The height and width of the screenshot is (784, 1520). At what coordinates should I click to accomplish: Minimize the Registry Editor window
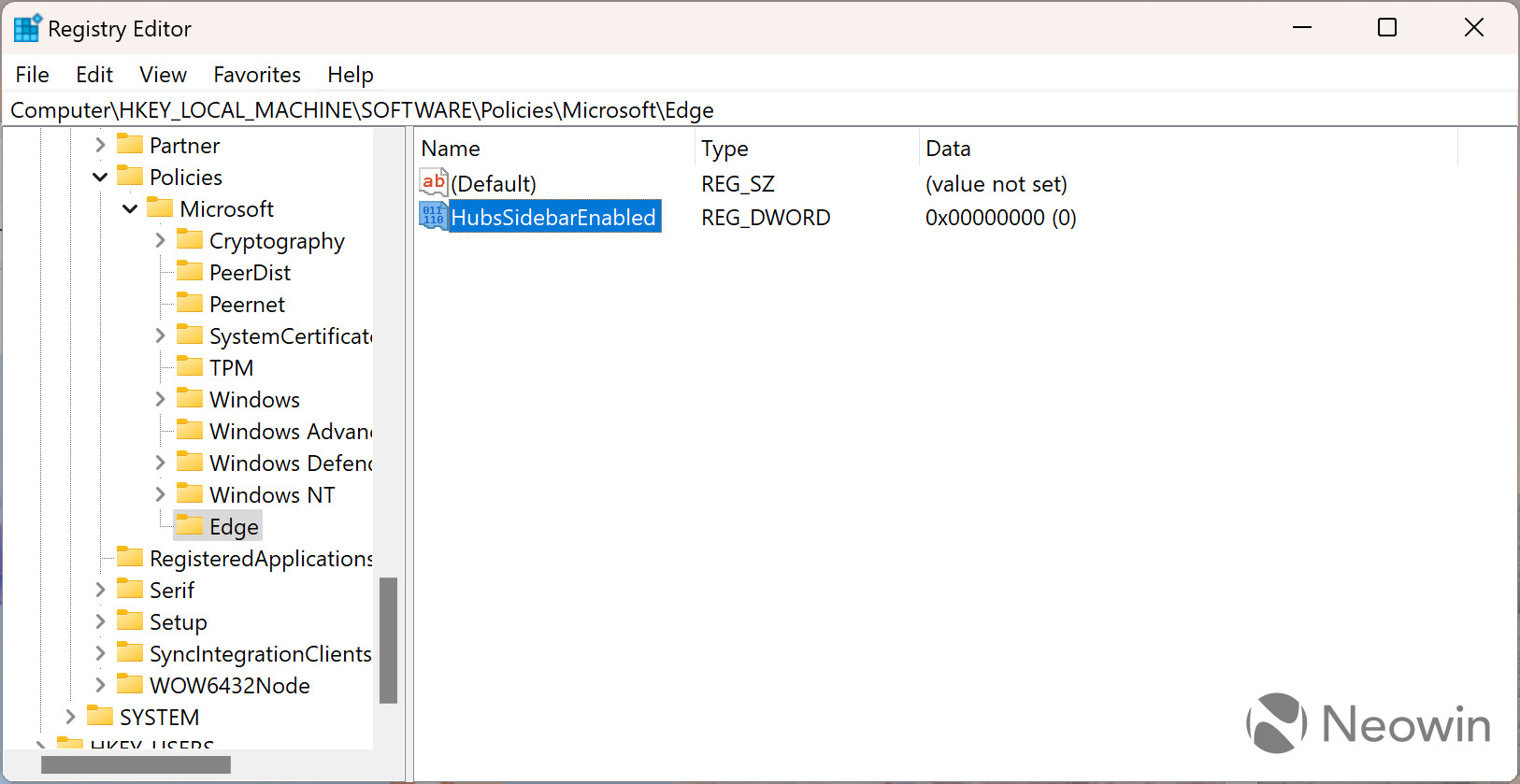click(1302, 28)
